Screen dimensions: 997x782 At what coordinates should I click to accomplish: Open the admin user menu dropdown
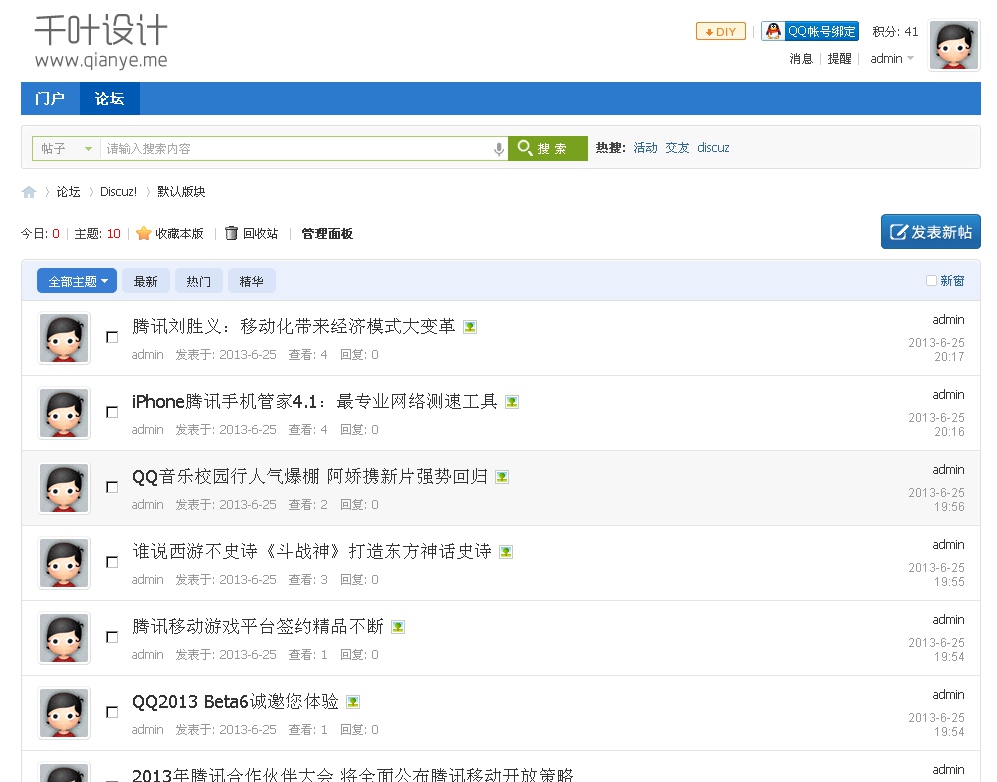point(892,58)
